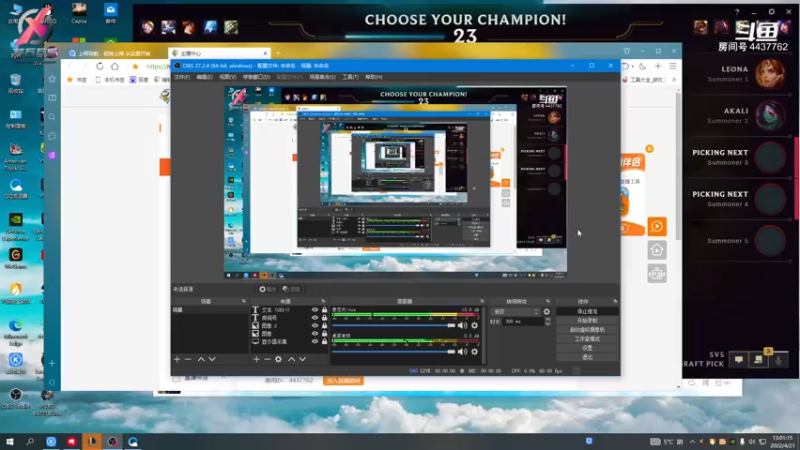The height and width of the screenshot is (450, 800).
Task: Expand browser bookmarks bar overflow chevron
Action: coord(674,80)
